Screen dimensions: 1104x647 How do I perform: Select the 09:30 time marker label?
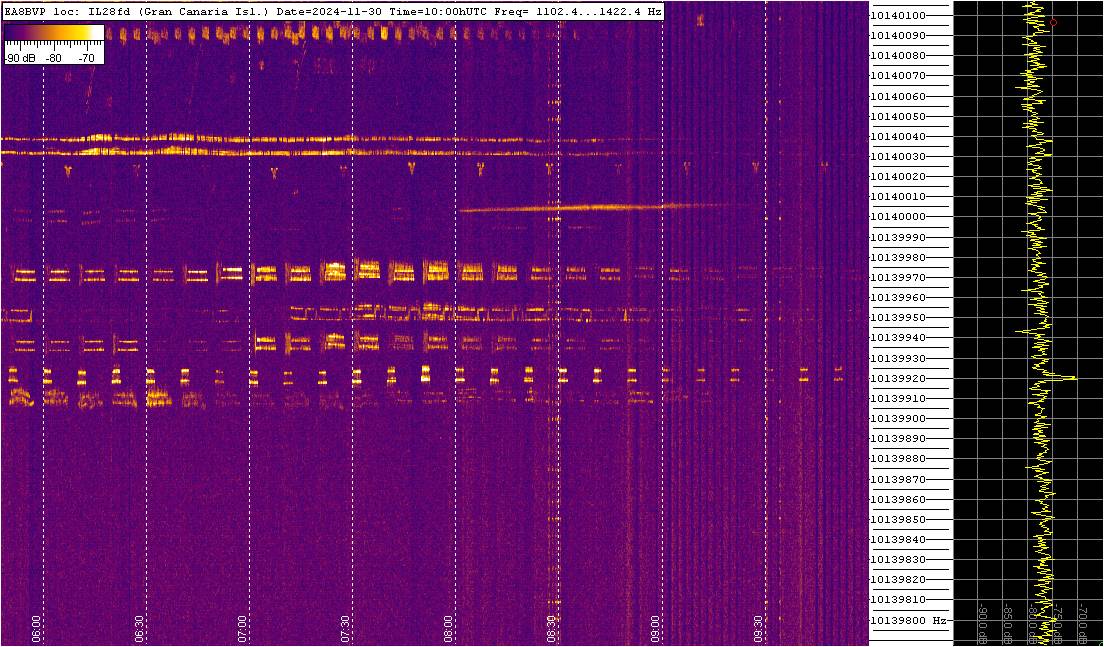(x=758, y=629)
